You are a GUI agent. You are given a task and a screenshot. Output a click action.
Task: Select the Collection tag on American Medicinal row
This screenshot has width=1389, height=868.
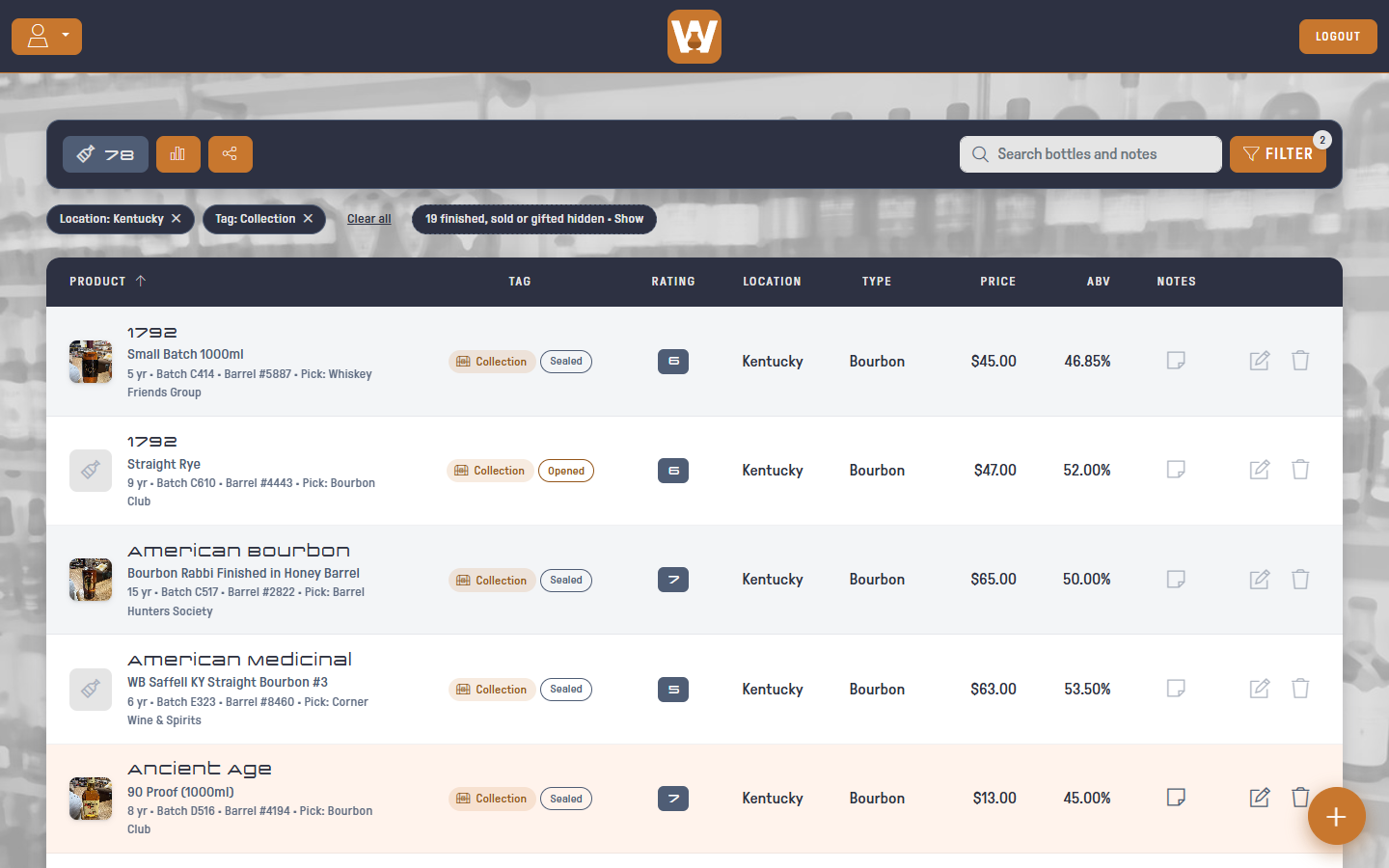coord(492,690)
